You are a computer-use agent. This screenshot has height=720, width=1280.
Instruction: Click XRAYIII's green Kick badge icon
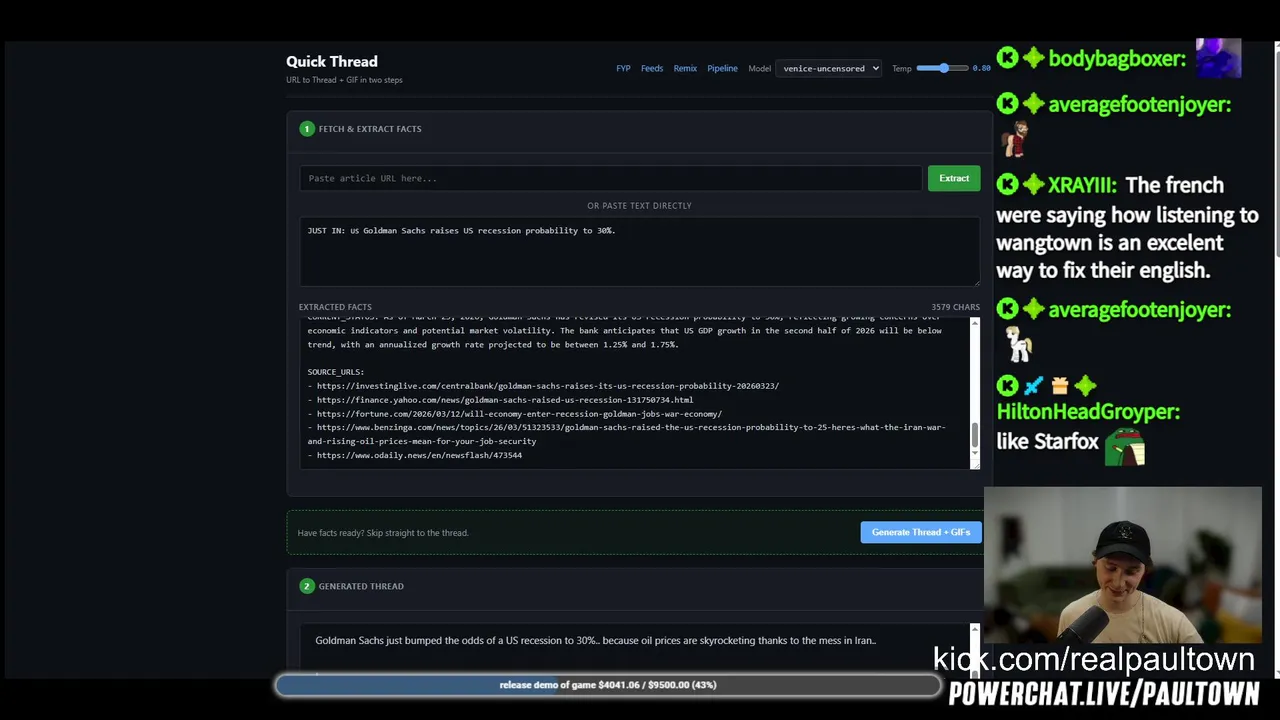(1007, 185)
